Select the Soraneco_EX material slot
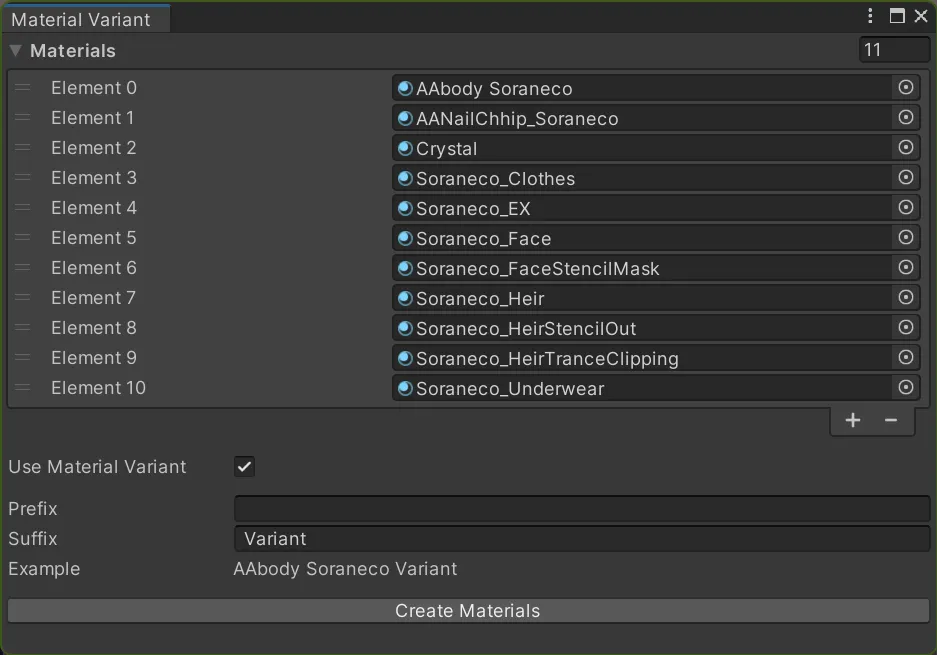This screenshot has width=937, height=655. pos(640,209)
